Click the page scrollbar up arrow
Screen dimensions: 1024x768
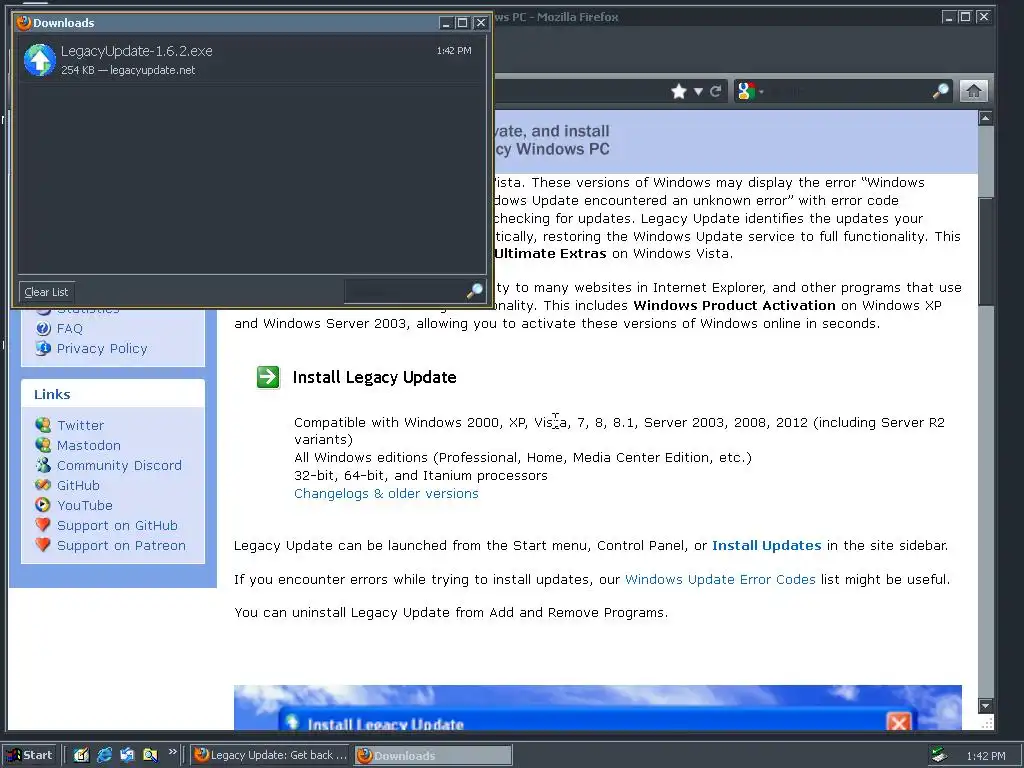(x=985, y=118)
